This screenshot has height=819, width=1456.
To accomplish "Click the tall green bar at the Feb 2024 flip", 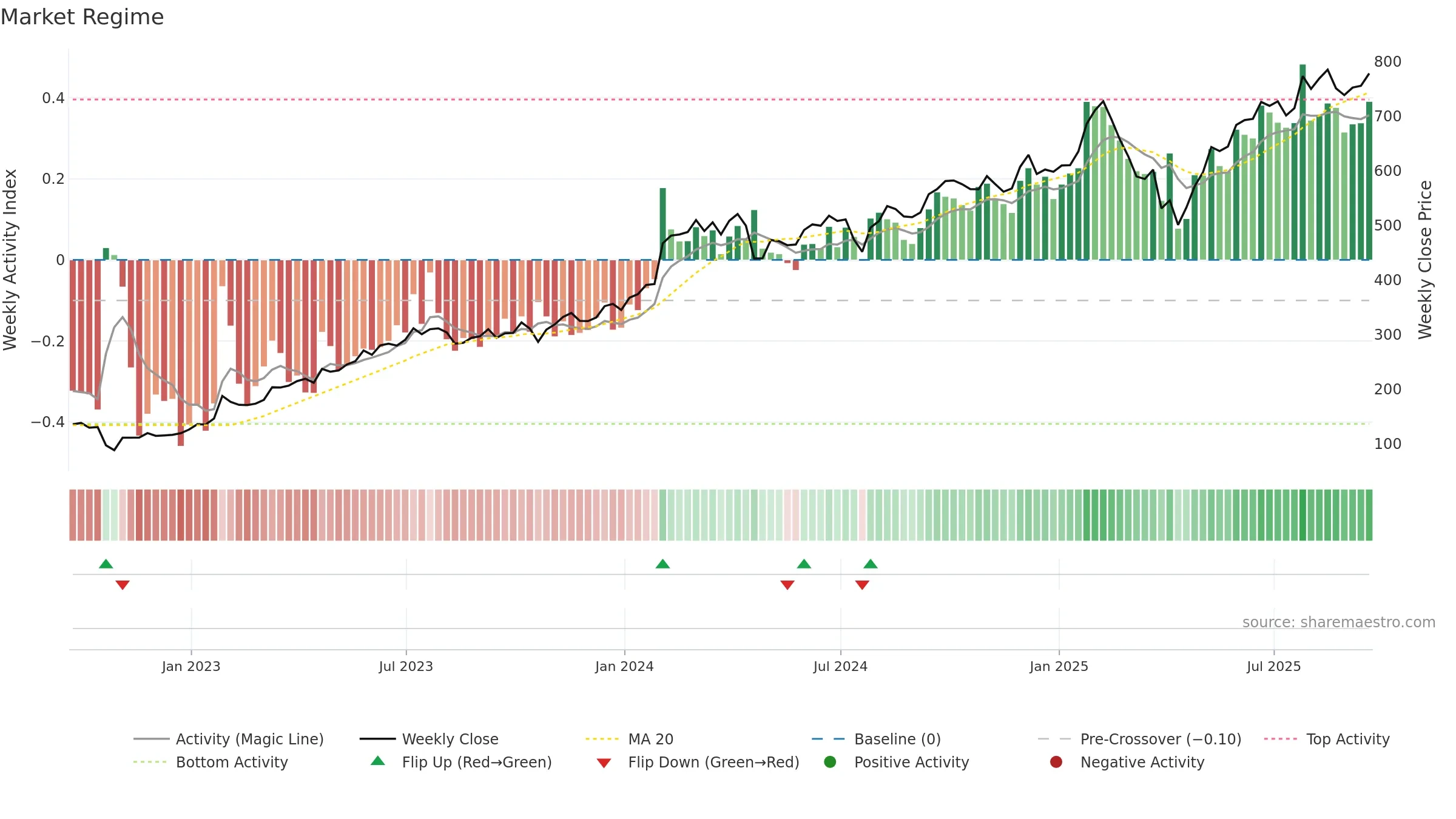I will (x=662, y=224).
